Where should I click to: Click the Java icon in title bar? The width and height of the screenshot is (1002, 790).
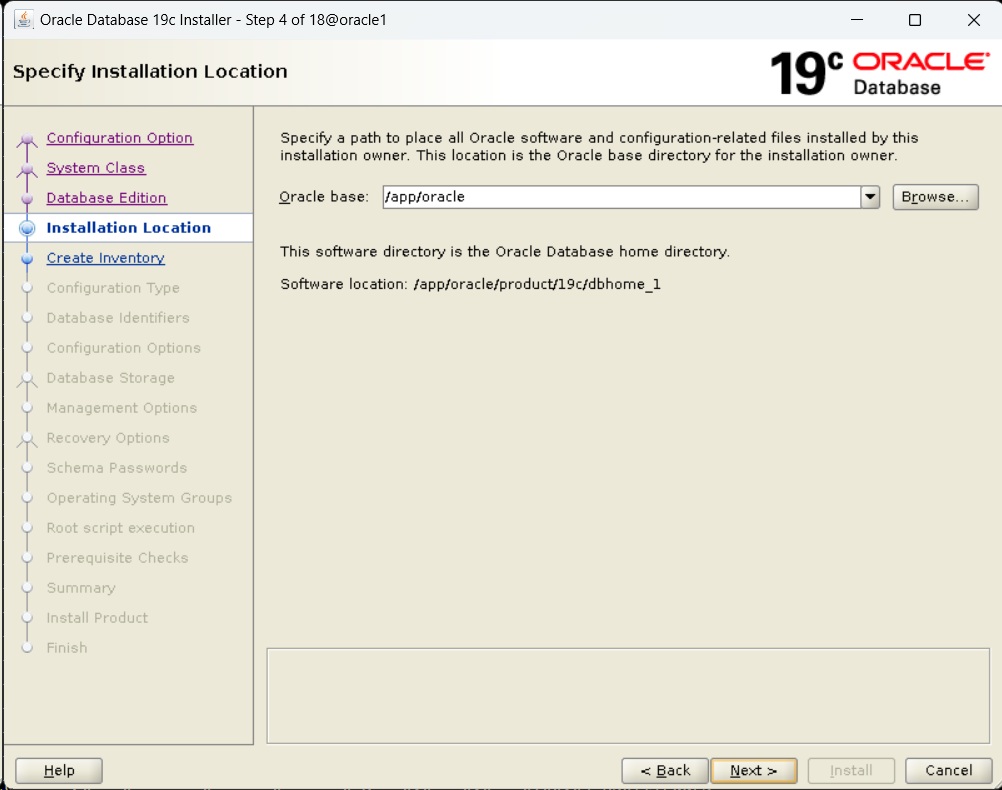[23, 20]
